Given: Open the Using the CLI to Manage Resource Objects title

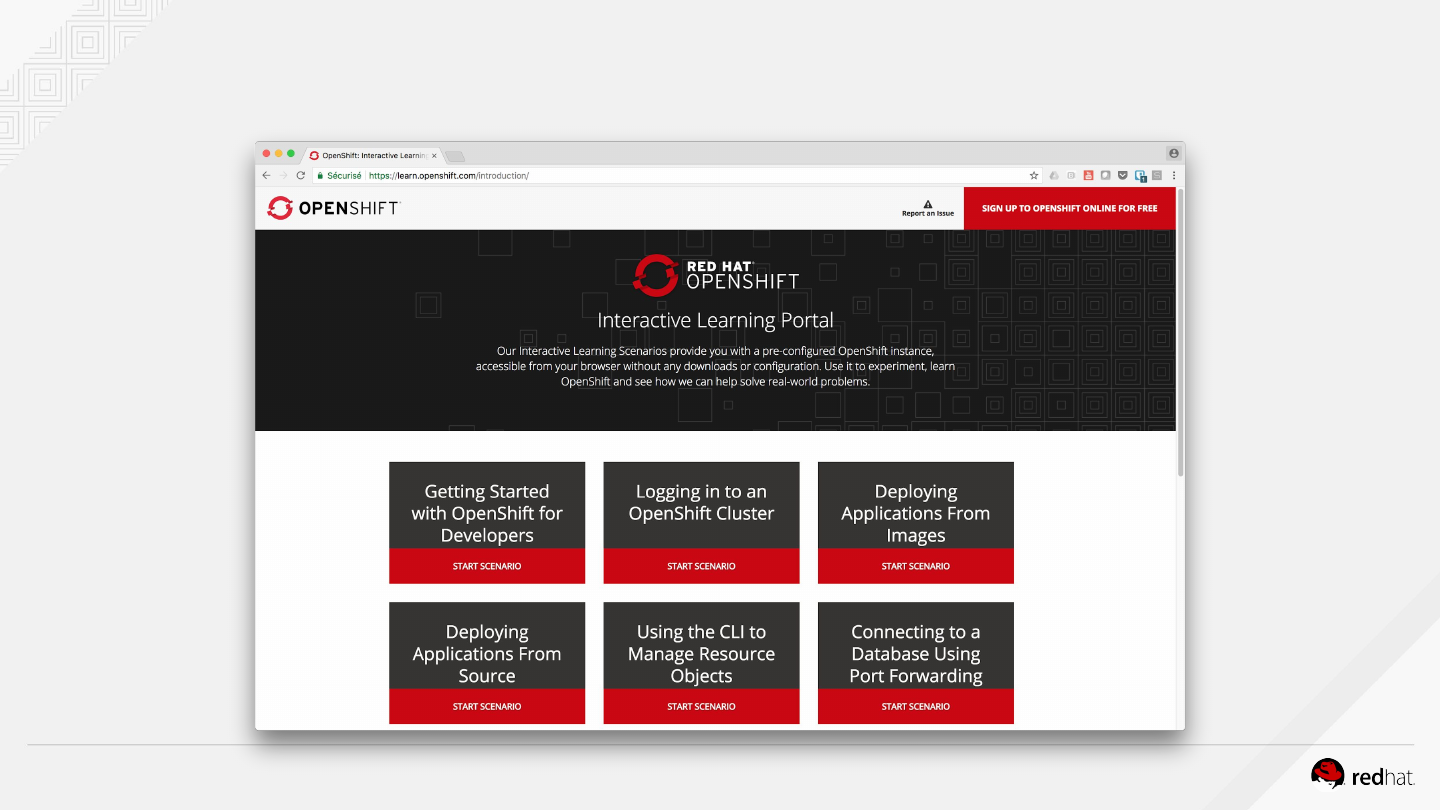Looking at the screenshot, I should tap(701, 654).
